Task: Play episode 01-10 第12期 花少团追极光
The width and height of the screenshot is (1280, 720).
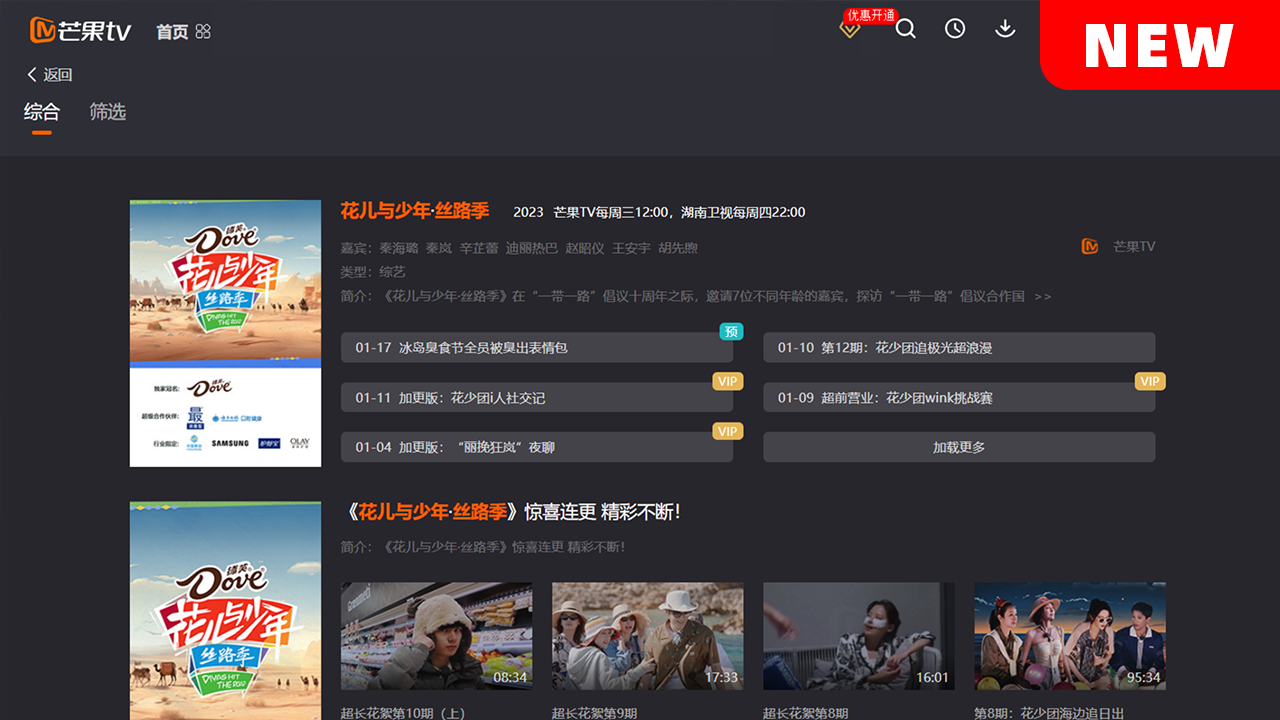Action: [x=958, y=347]
